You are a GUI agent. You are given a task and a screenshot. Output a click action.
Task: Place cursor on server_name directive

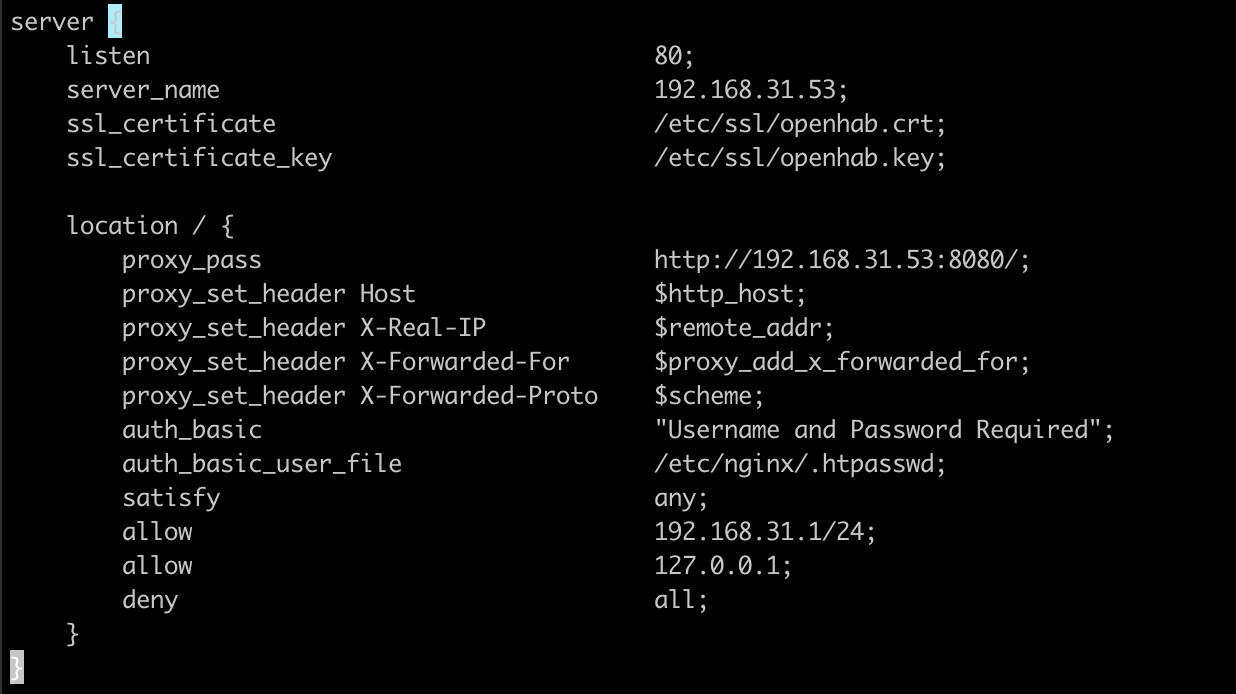(x=143, y=90)
